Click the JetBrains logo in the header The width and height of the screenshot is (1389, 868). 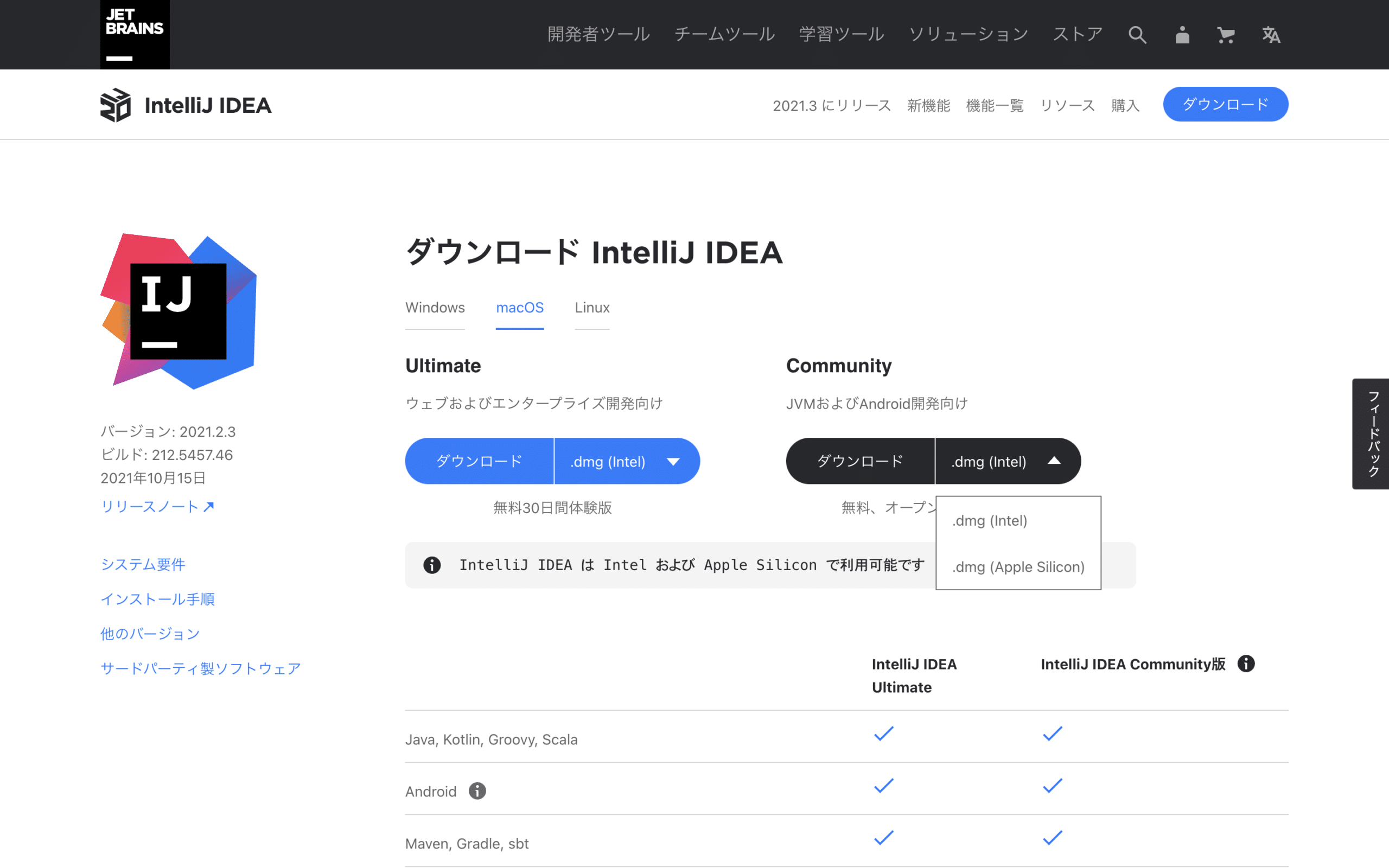point(135,34)
